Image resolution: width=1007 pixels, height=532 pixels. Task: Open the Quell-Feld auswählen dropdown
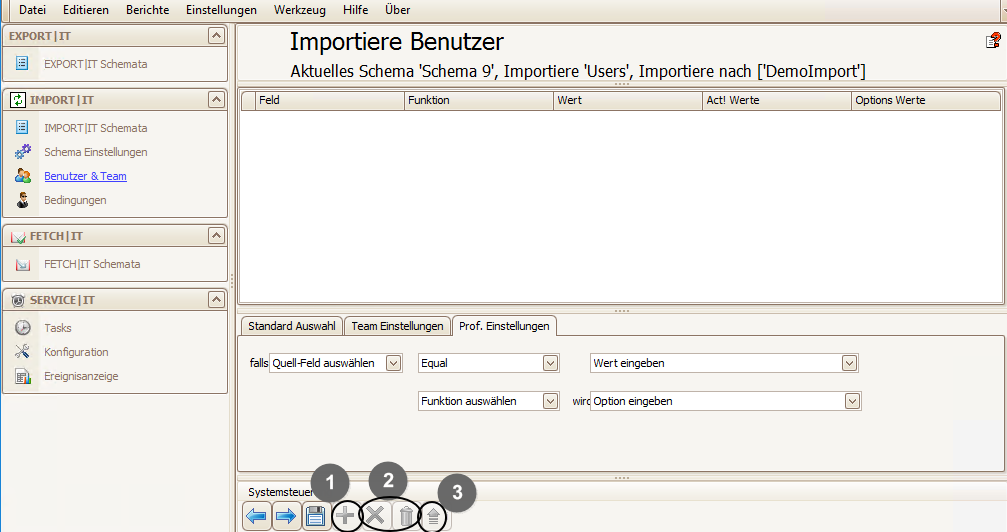(x=394, y=363)
